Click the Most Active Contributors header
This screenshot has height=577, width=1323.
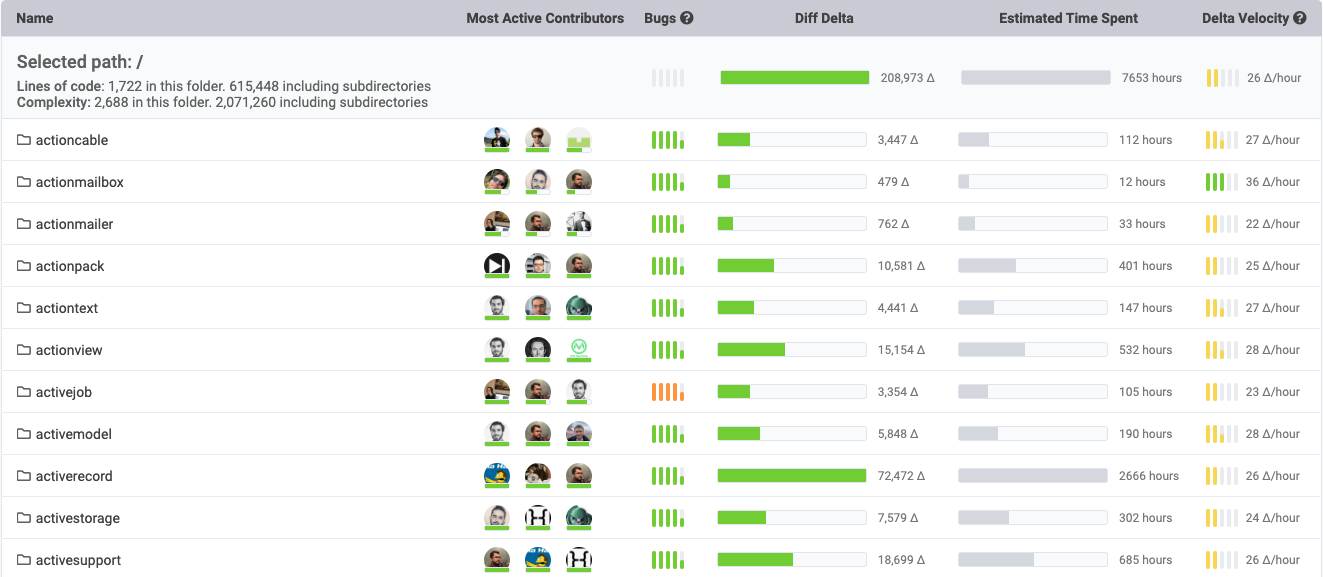point(545,18)
